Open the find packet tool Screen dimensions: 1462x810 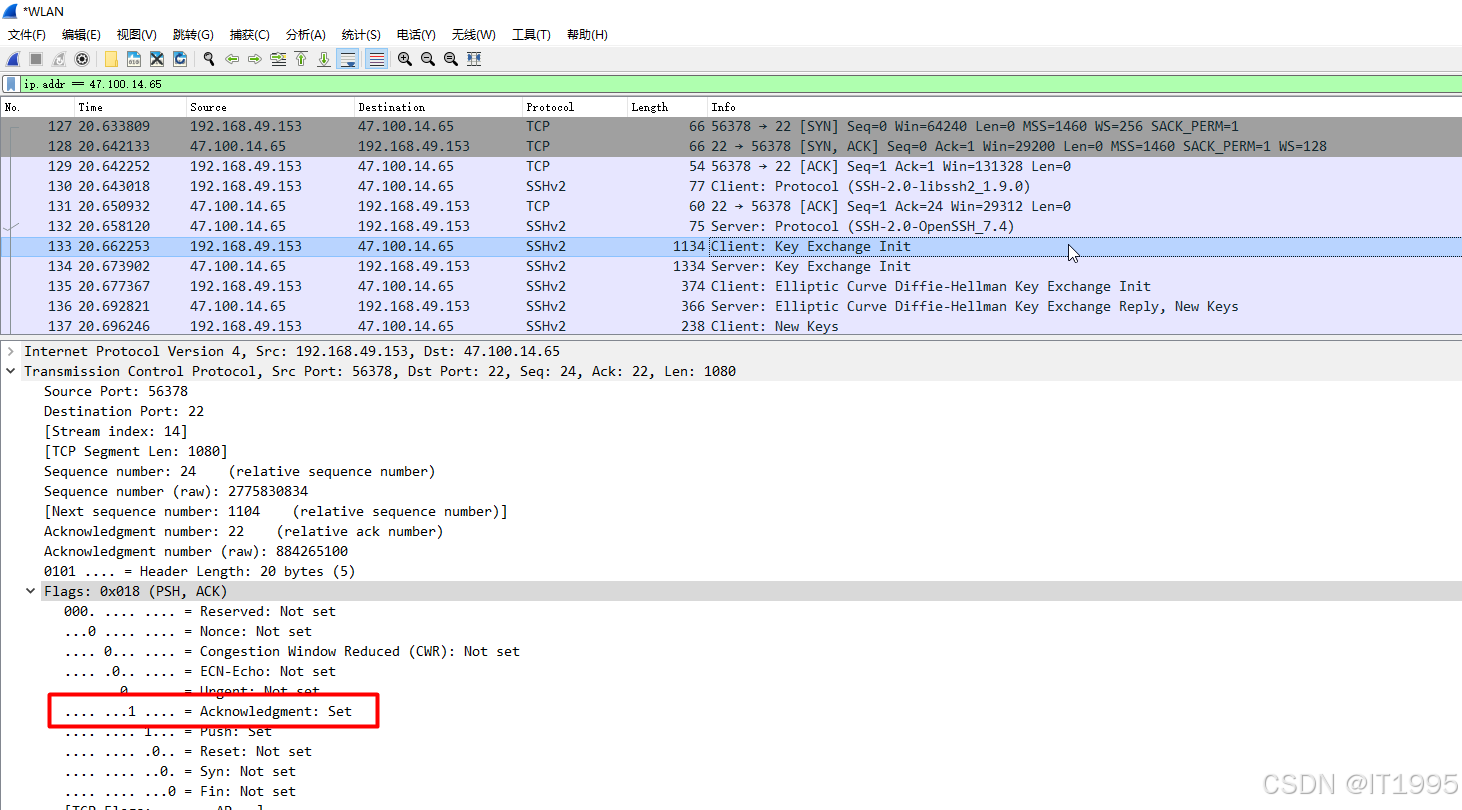(x=208, y=59)
